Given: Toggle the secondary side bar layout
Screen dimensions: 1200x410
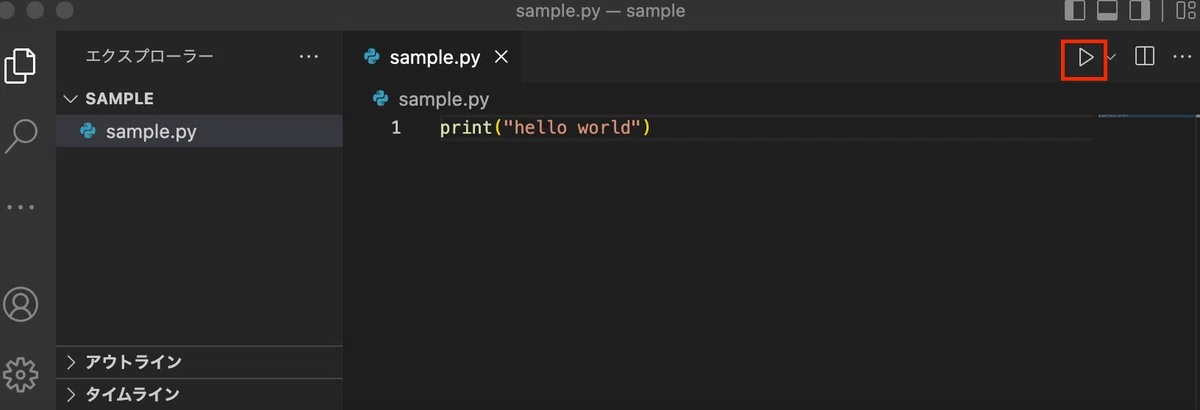Looking at the screenshot, I should tap(1139, 11).
